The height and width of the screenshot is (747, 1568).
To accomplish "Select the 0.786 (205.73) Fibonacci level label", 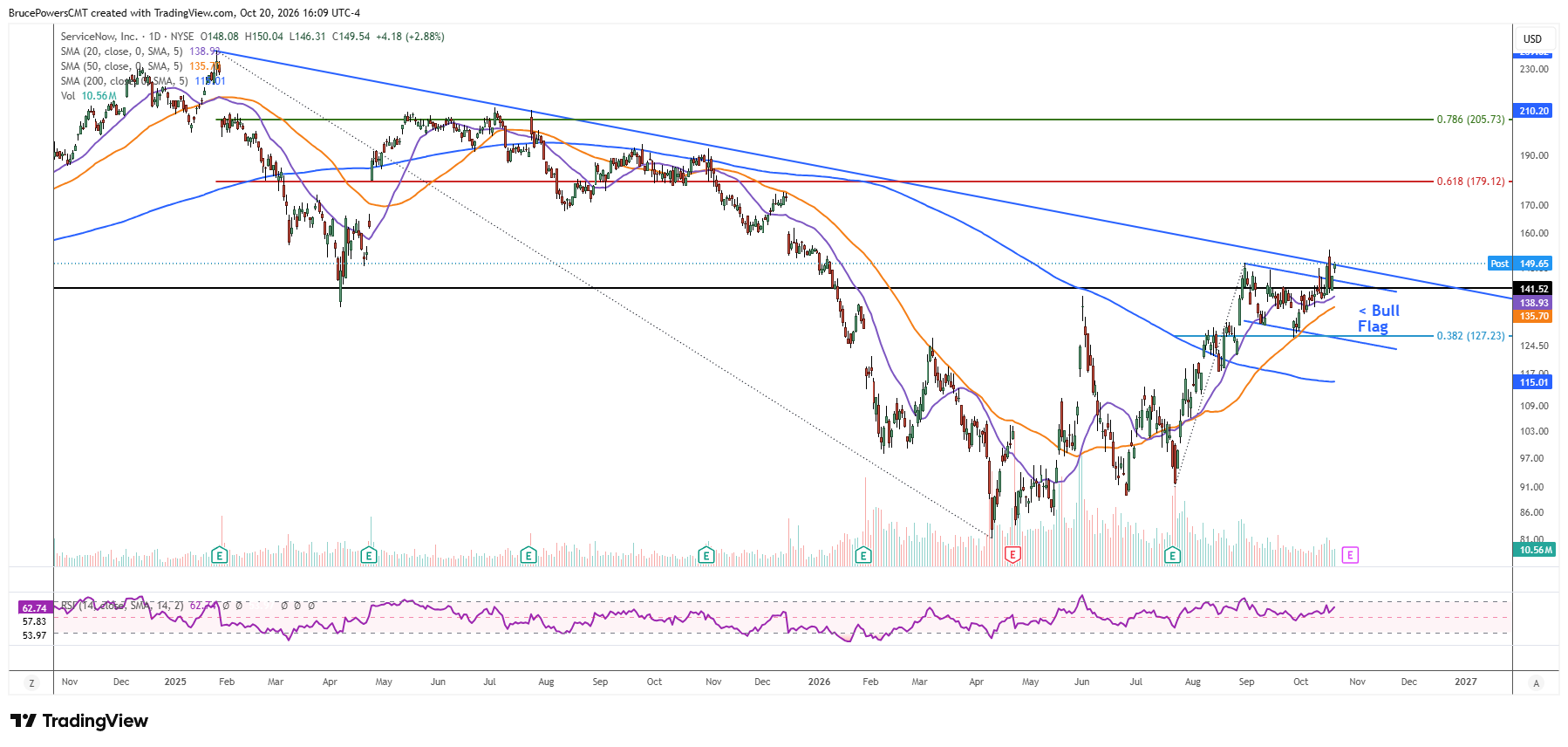I will [x=1470, y=120].
